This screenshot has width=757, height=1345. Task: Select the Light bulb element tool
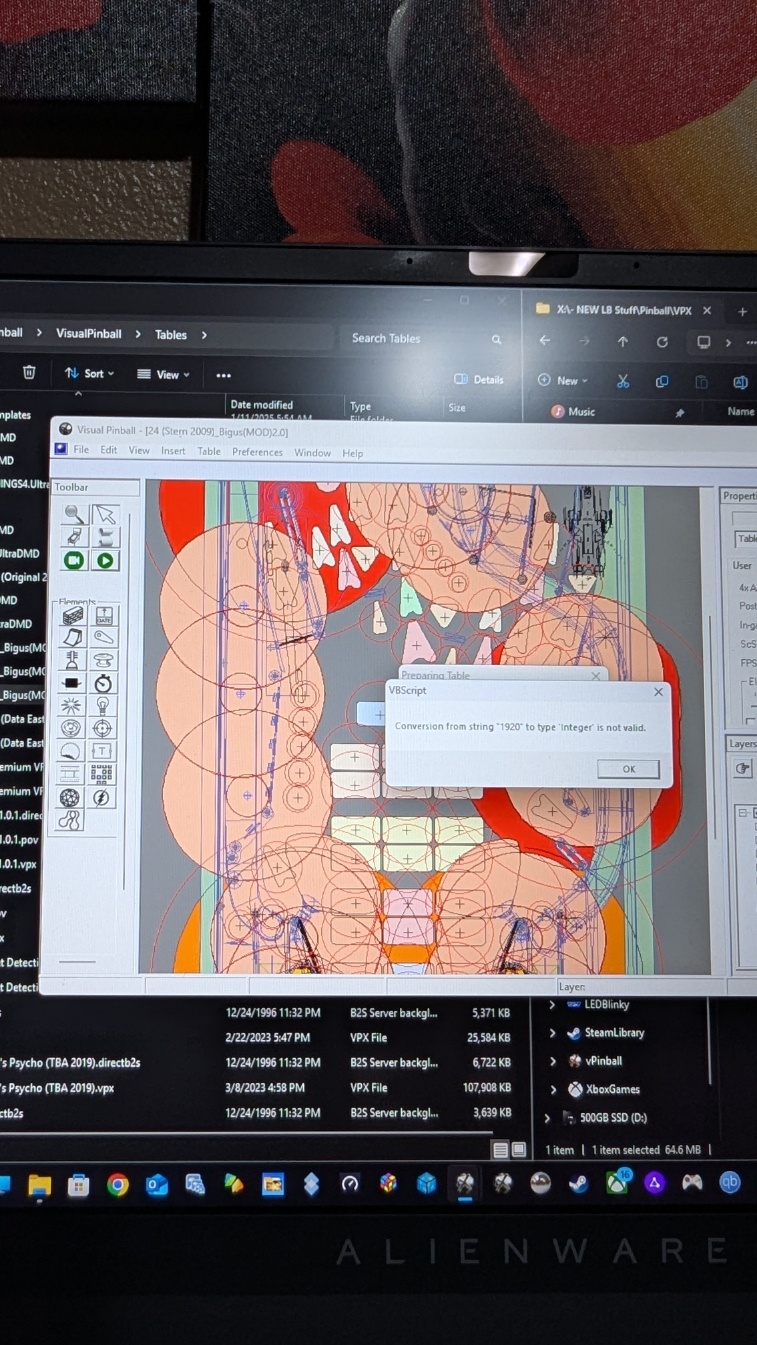coord(103,706)
